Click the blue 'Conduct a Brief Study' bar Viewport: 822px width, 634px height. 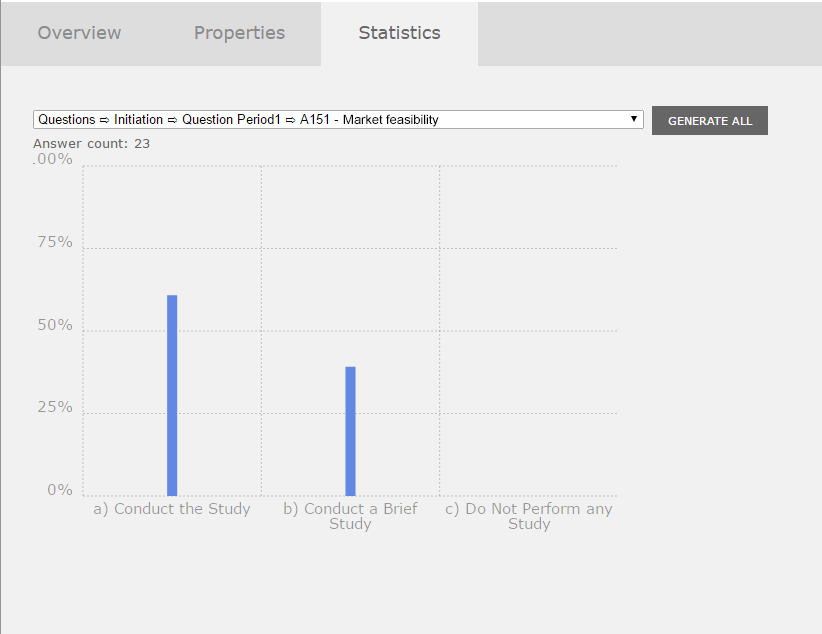pyautogui.click(x=350, y=431)
